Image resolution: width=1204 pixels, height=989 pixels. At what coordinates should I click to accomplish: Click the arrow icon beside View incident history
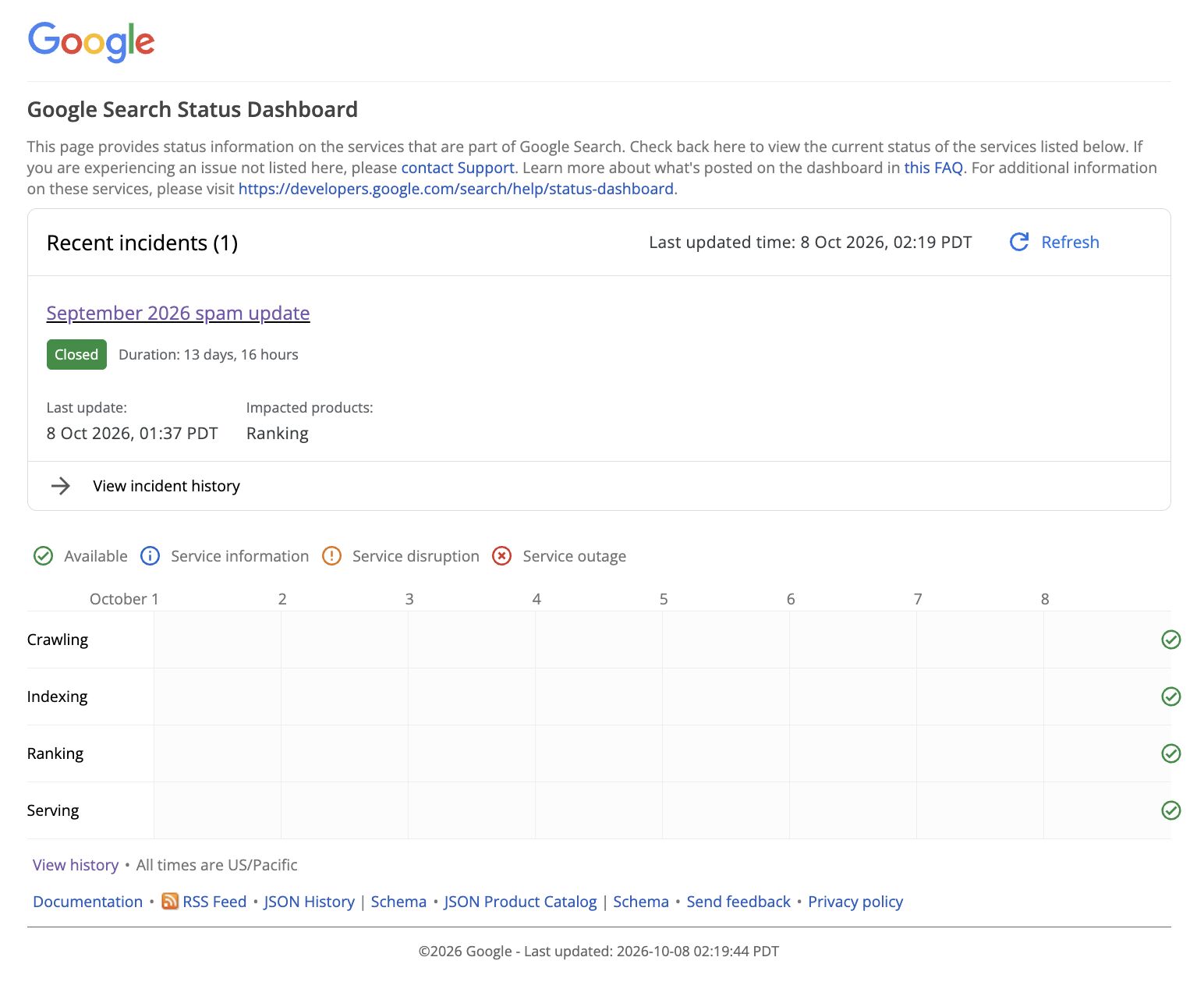click(61, 486)
